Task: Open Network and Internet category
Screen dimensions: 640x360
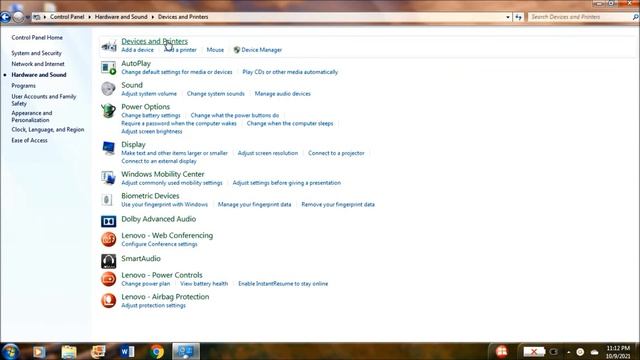Action: point(38,64)
